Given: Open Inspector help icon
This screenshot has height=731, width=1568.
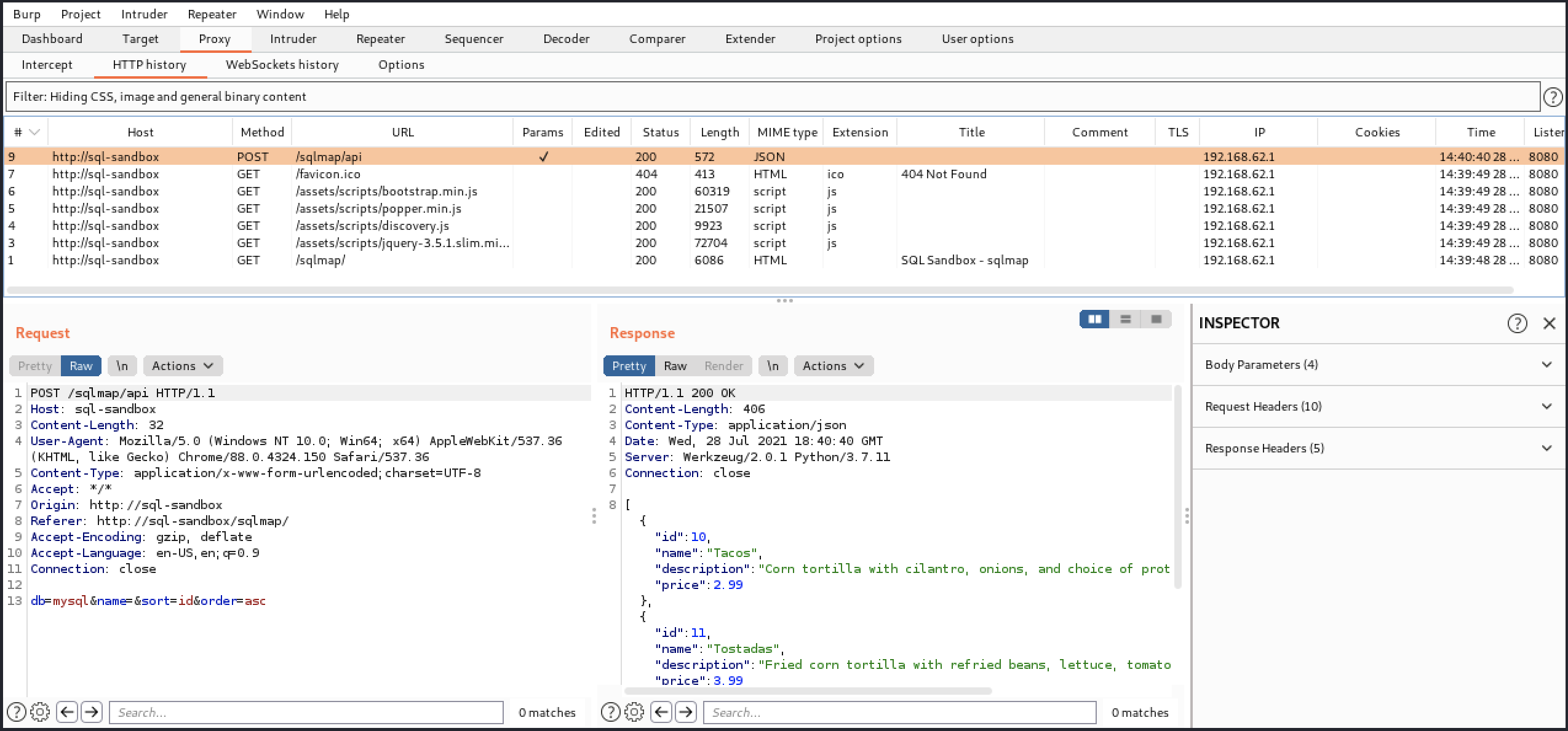Looking at the screenshot, I should 1517,323.
